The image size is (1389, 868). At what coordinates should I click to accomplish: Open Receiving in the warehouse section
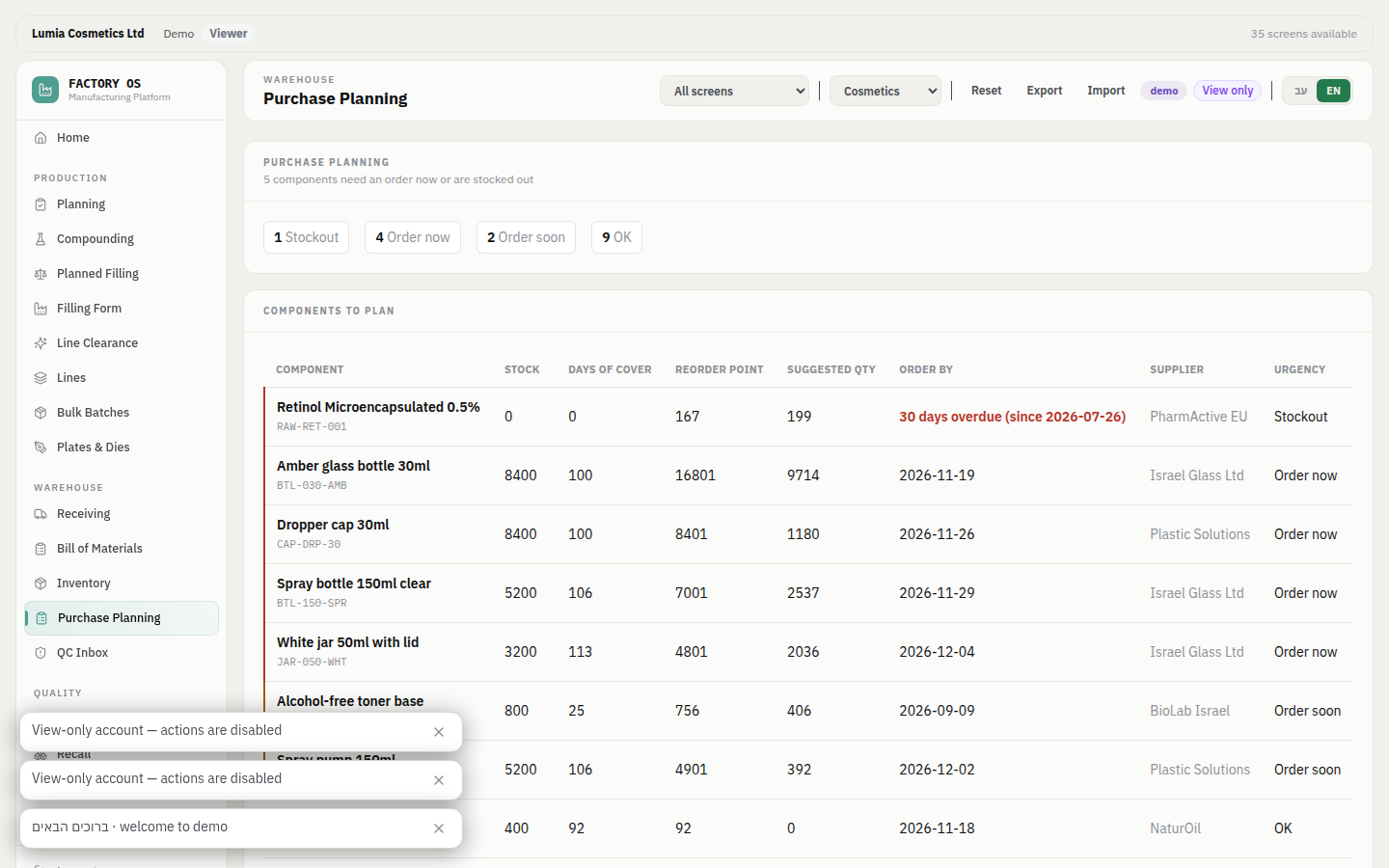pyautogui.click(x=122, y=514)
